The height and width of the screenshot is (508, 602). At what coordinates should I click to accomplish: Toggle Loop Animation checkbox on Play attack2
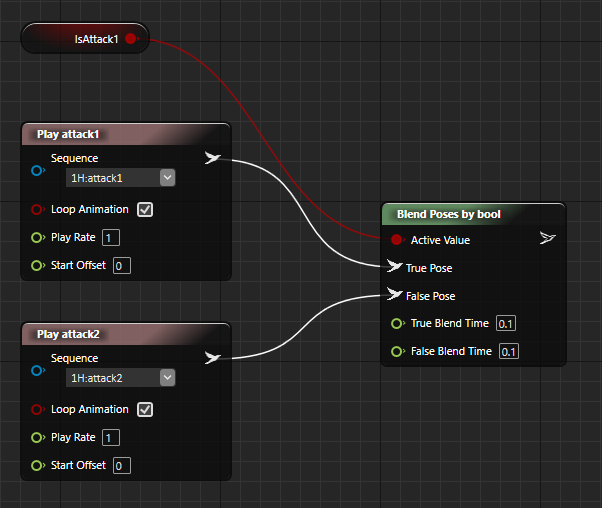click(145, 410)
